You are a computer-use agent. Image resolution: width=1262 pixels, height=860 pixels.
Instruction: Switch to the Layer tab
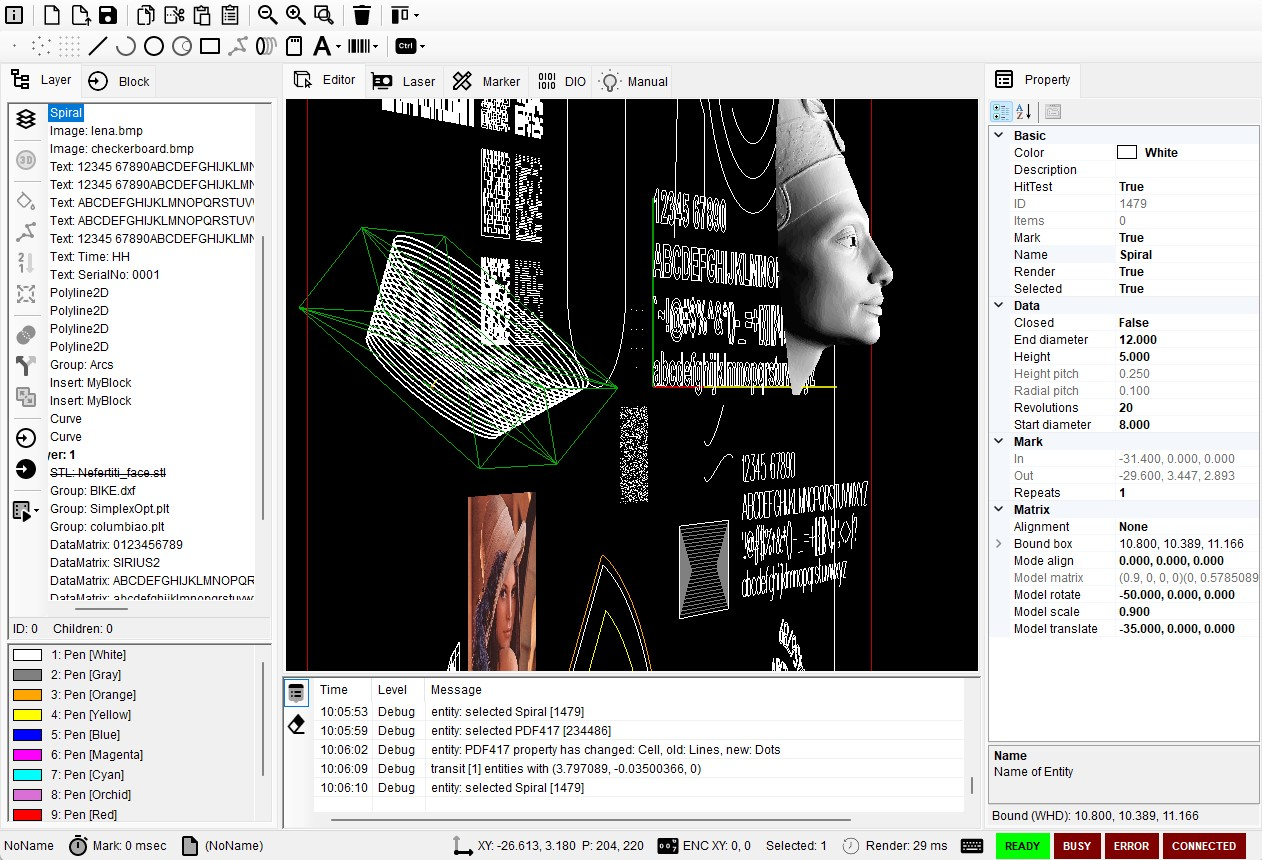pyautogui.click(x=43, y=80)
